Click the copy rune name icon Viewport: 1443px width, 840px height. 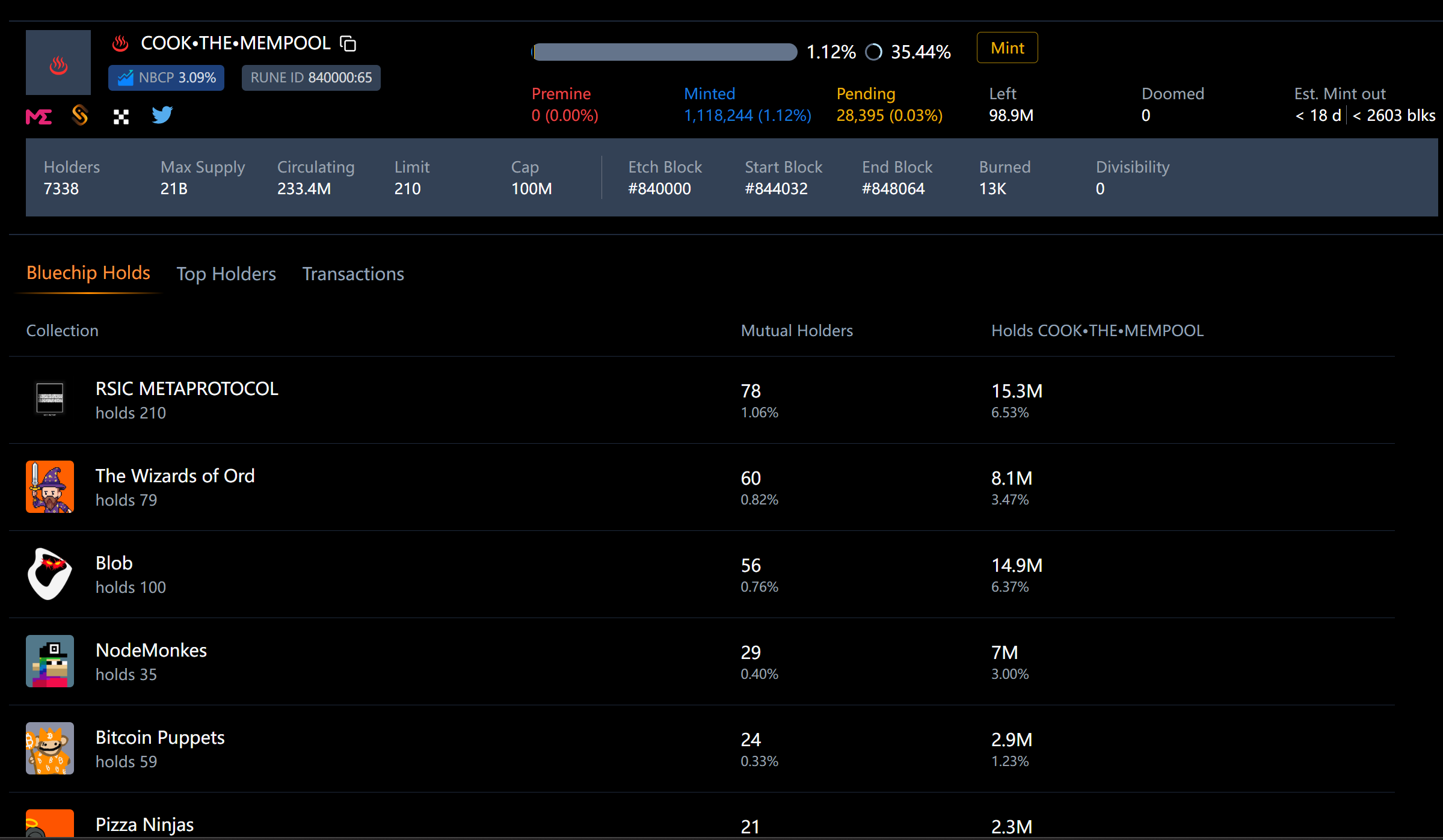tap(348, 44)
